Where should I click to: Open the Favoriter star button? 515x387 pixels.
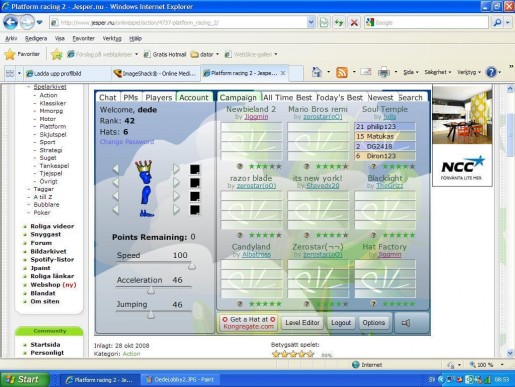tap(22, 54)
